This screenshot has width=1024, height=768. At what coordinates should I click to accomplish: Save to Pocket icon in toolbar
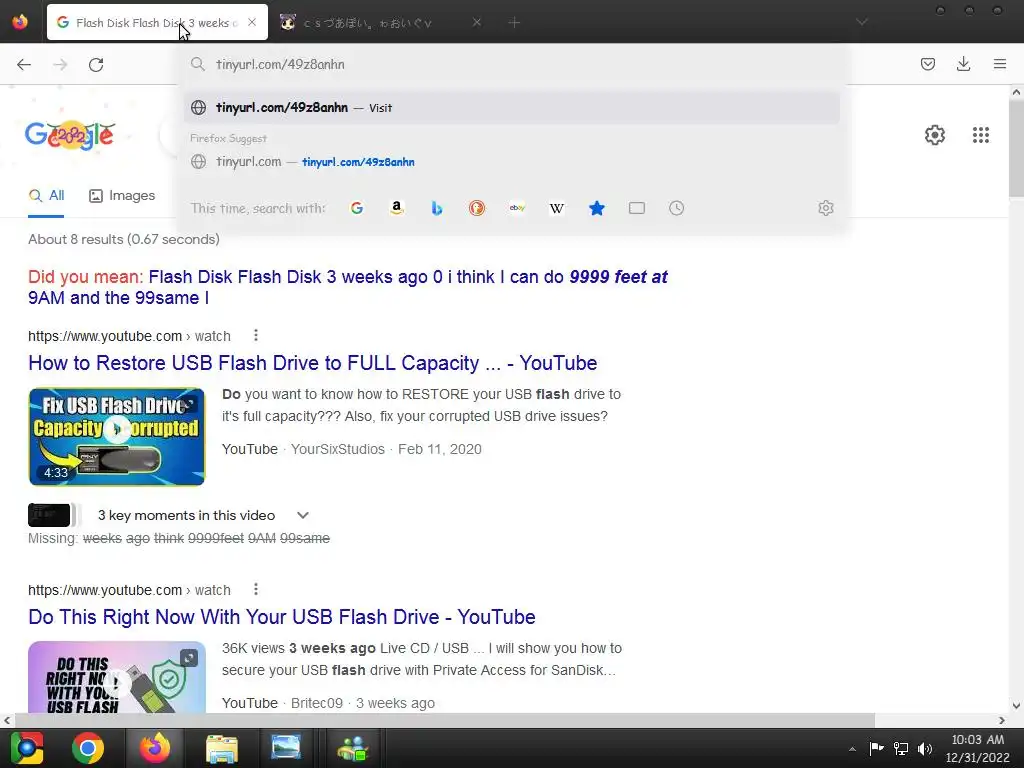coord(927,64)
